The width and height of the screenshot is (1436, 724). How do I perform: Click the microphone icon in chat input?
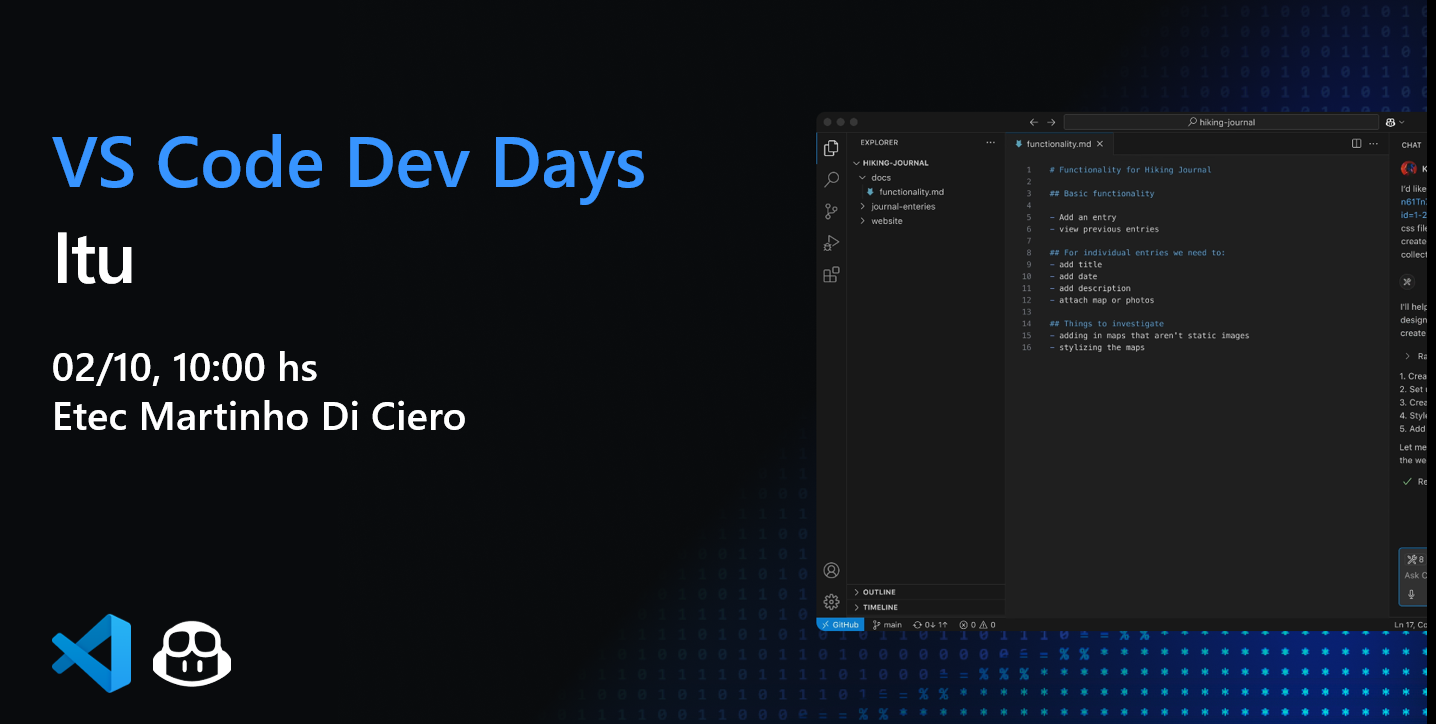pyautogui.click(x=1412, y=594)
